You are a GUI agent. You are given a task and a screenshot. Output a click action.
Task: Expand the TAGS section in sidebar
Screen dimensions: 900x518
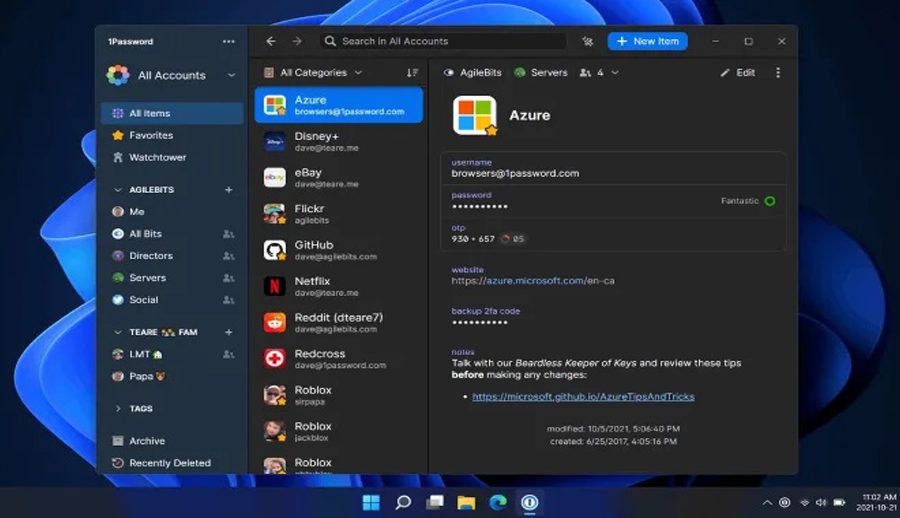tap(119, 408)
